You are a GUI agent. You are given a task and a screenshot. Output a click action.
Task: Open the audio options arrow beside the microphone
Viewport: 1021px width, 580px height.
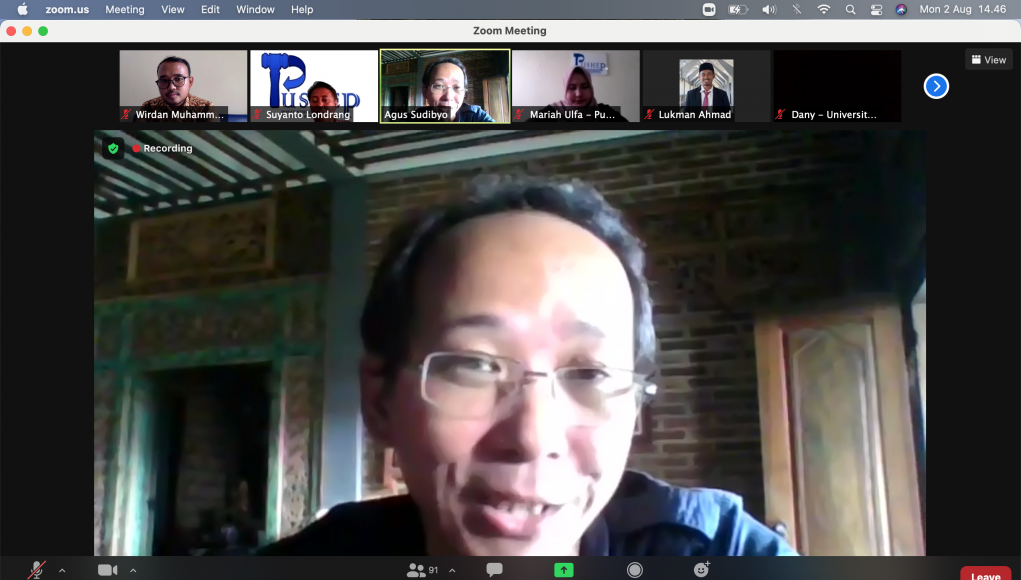click(62, 571)
